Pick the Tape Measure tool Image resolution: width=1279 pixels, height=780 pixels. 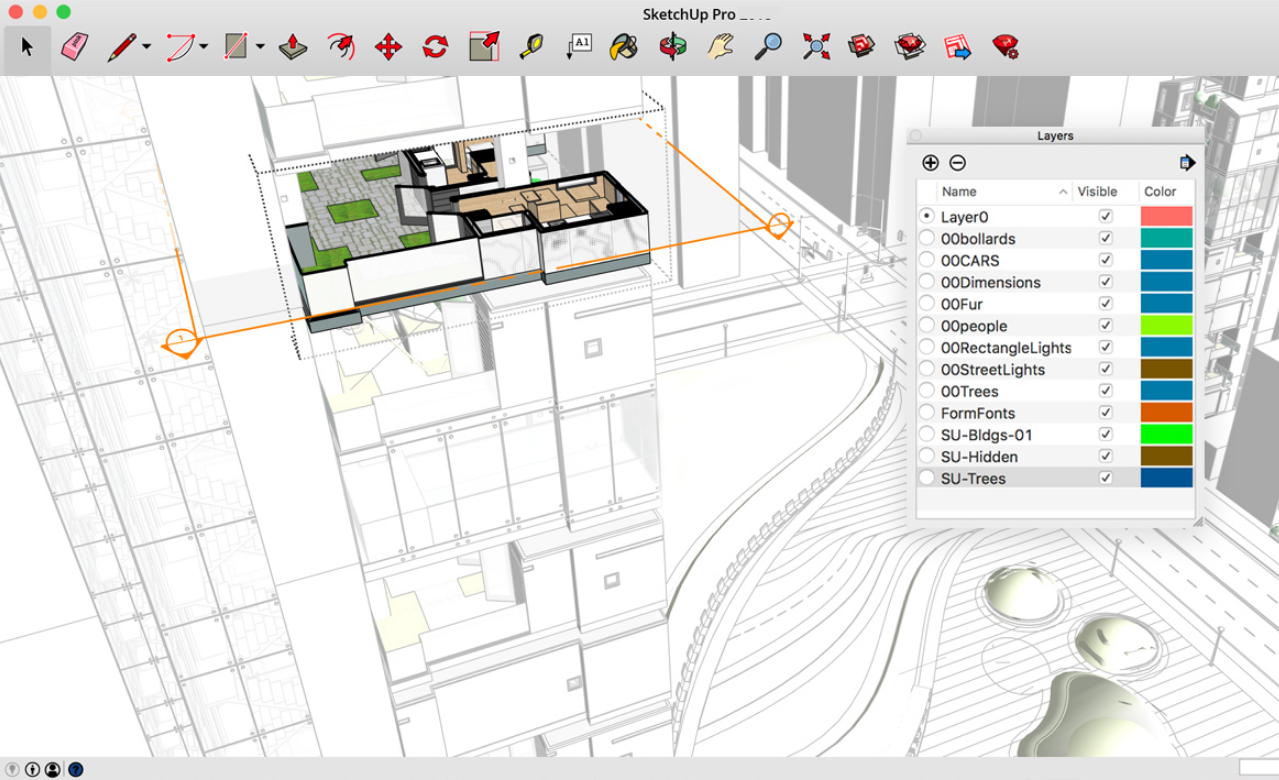tap(531, 47)
